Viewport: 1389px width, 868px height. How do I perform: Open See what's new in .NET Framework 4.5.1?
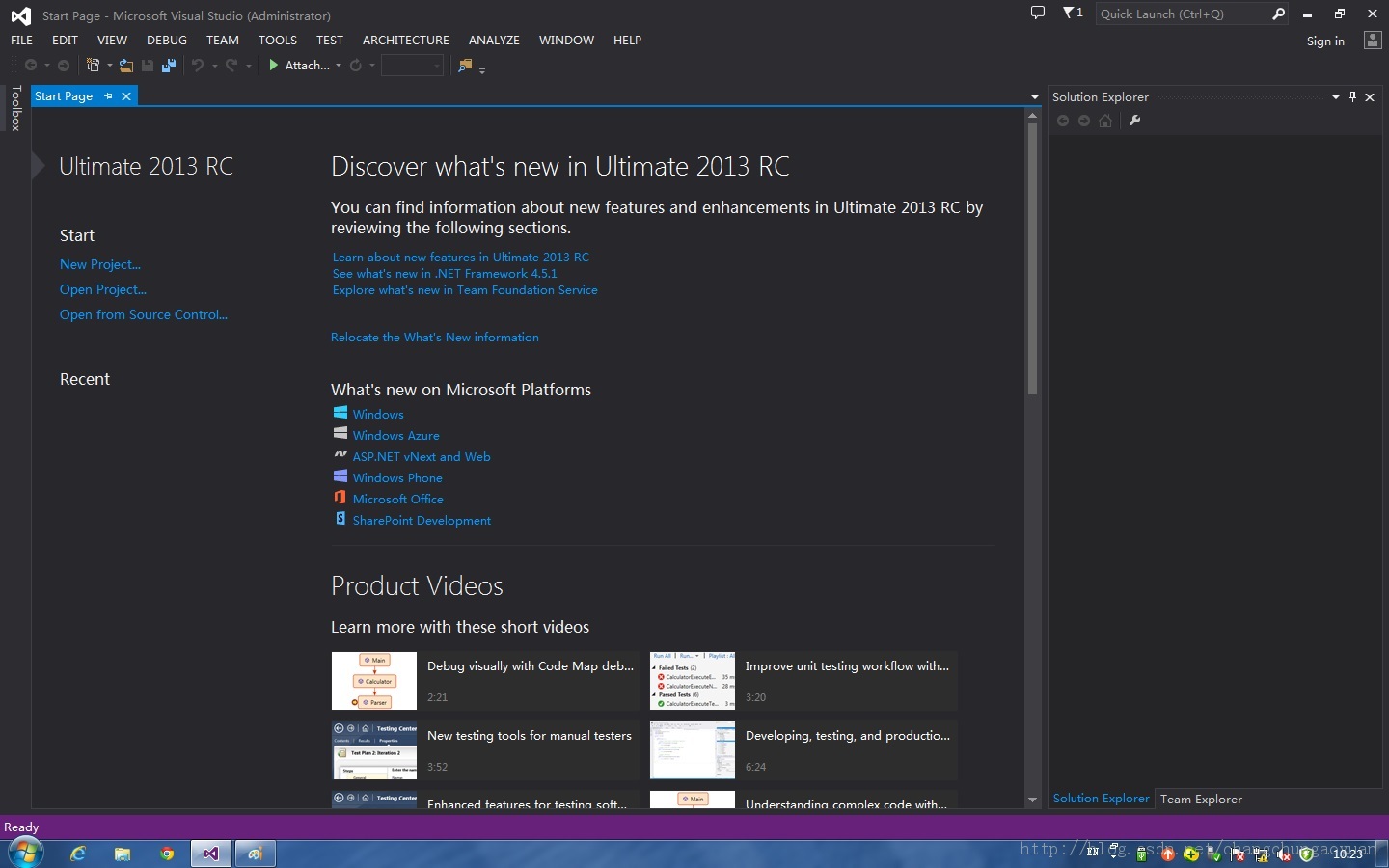445,273
